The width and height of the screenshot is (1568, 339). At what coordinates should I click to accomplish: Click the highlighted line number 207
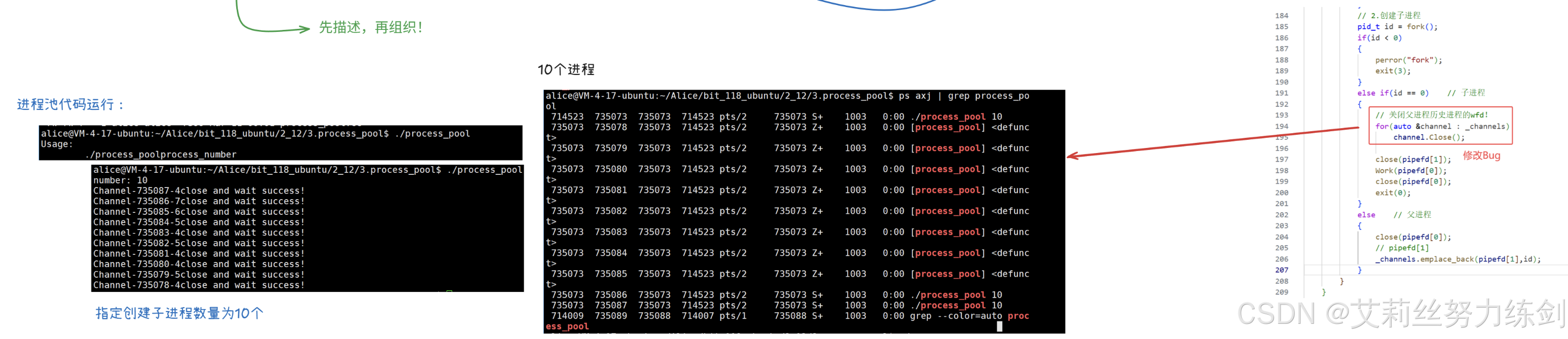point(1281,270)
